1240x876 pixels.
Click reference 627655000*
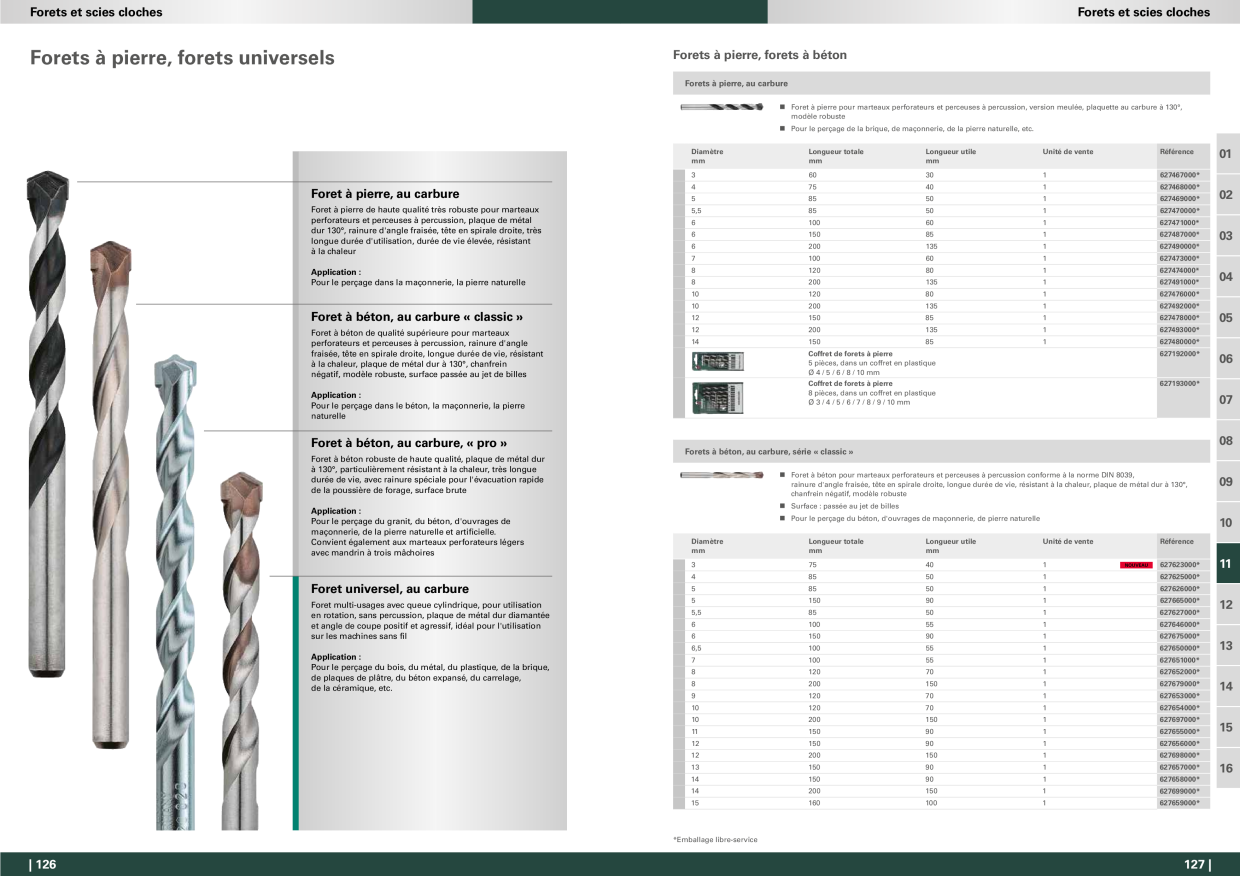[x=1179, y=732]
